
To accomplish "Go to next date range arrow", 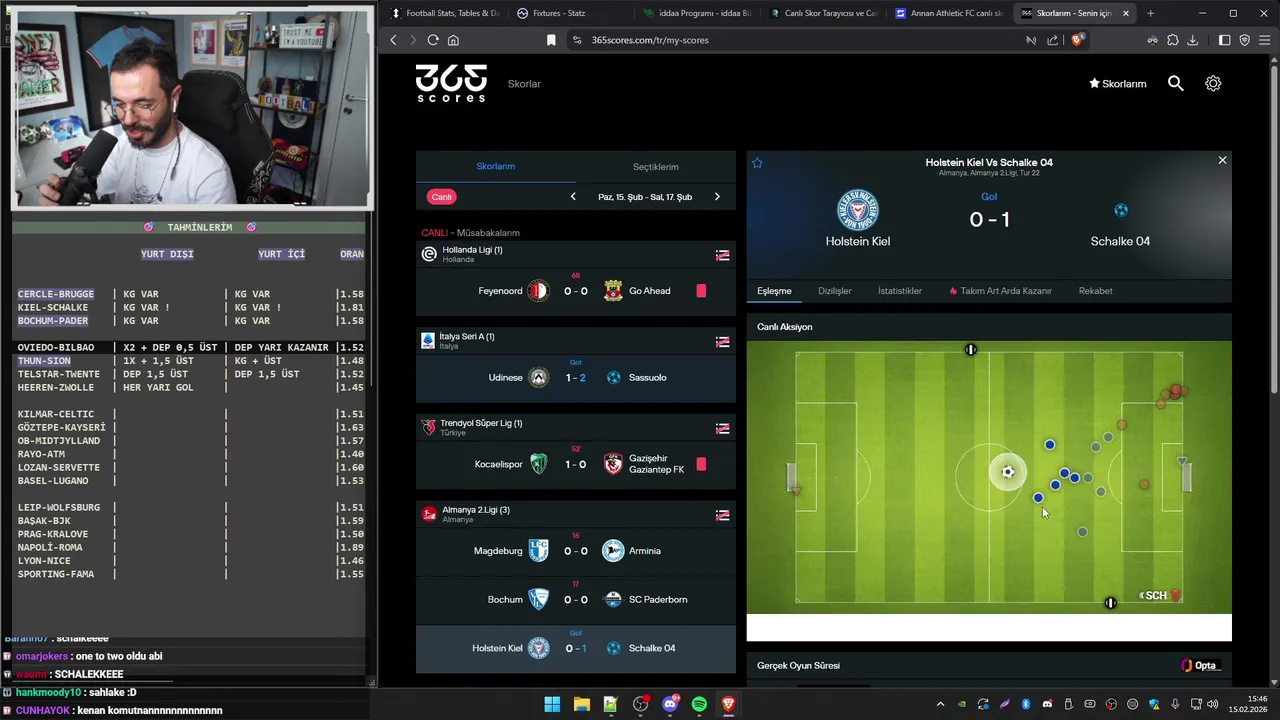I will 717,197.
